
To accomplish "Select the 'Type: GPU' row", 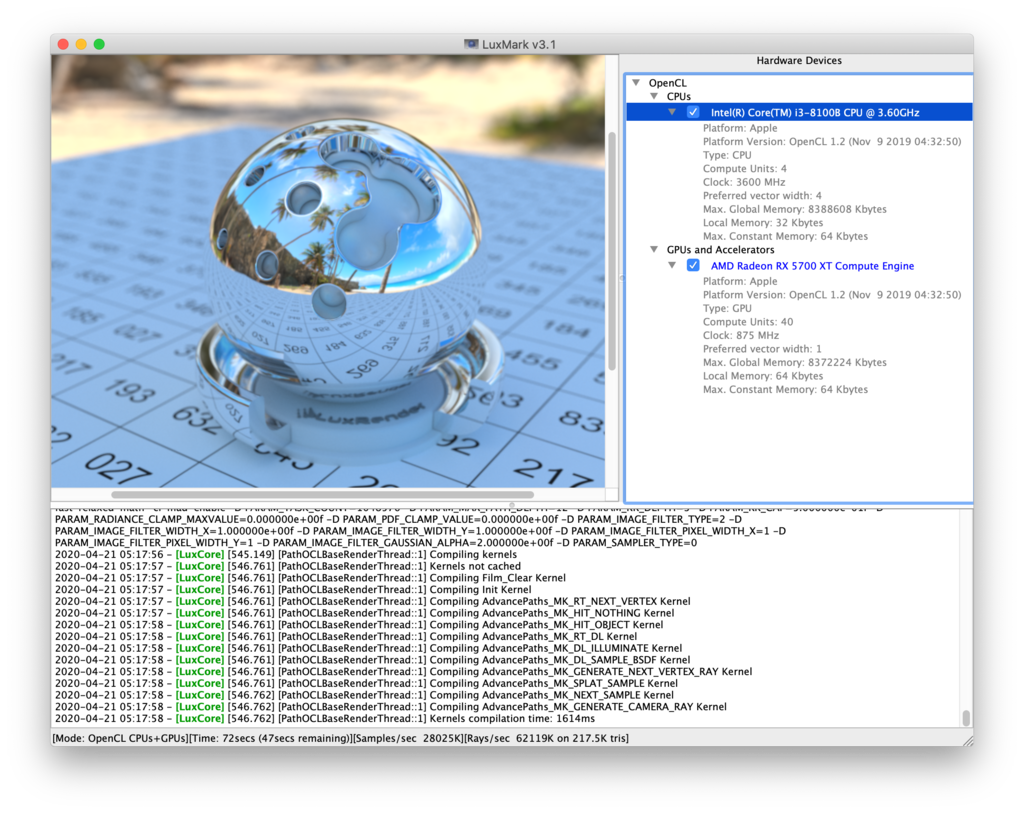I will [x=727, y=308].
